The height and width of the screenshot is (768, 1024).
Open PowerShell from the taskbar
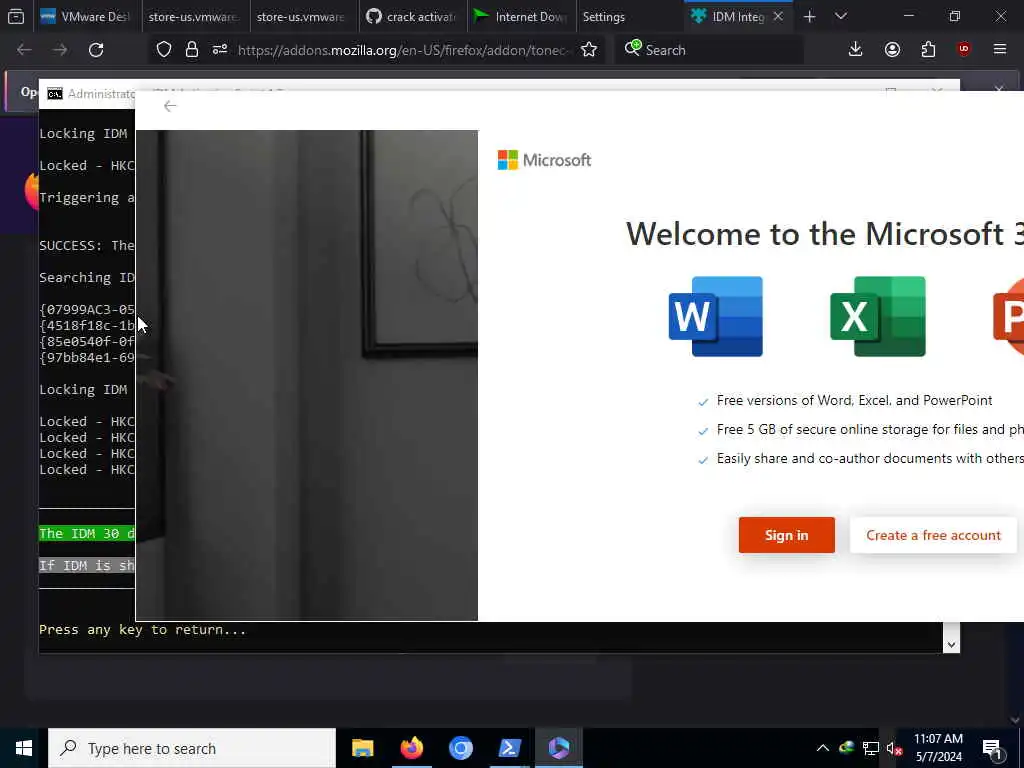click(x=509, y=748)
